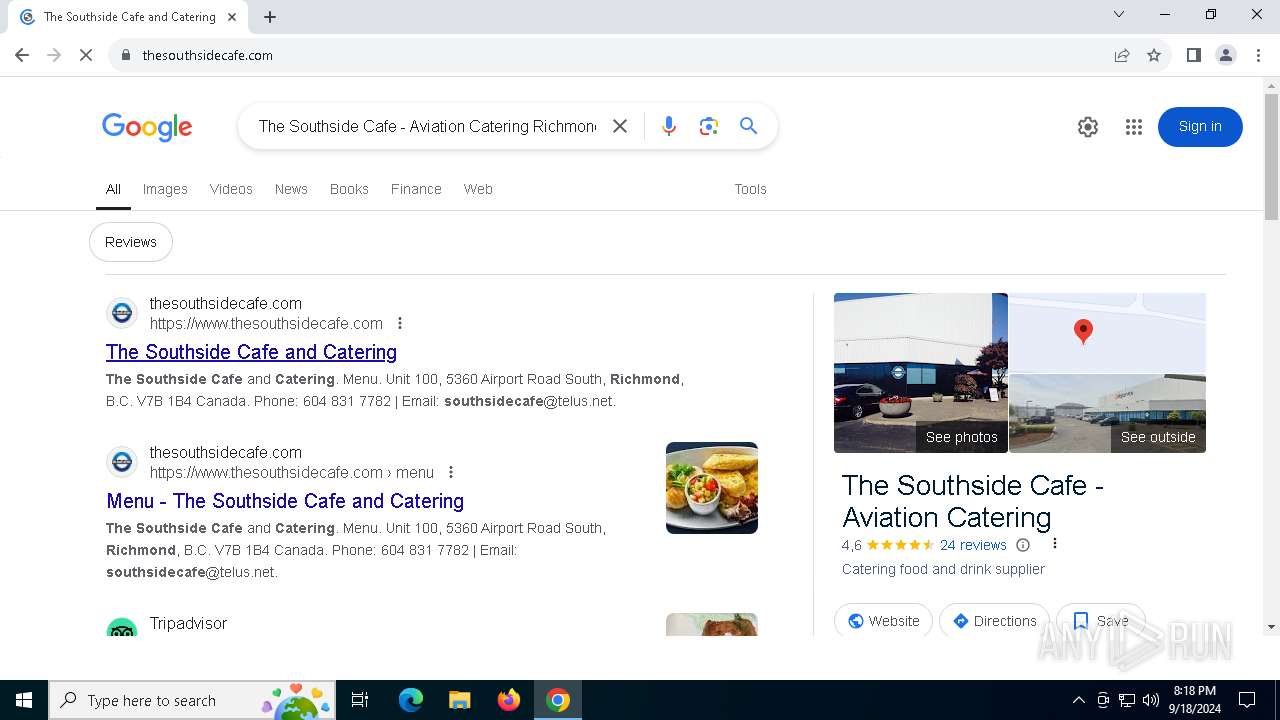Close The Southside Cafe and Catering tab
The height and width of the screenshot is (720, 1280).
[x=232, y=17]
